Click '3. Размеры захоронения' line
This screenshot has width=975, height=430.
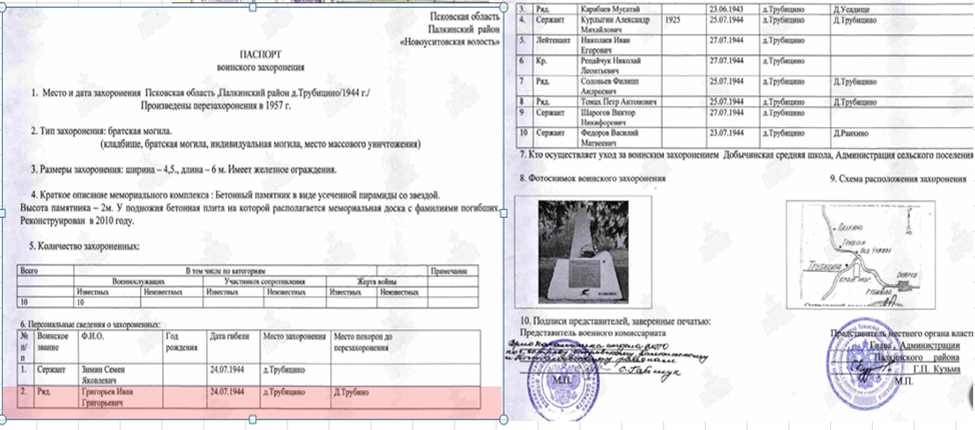184,170
